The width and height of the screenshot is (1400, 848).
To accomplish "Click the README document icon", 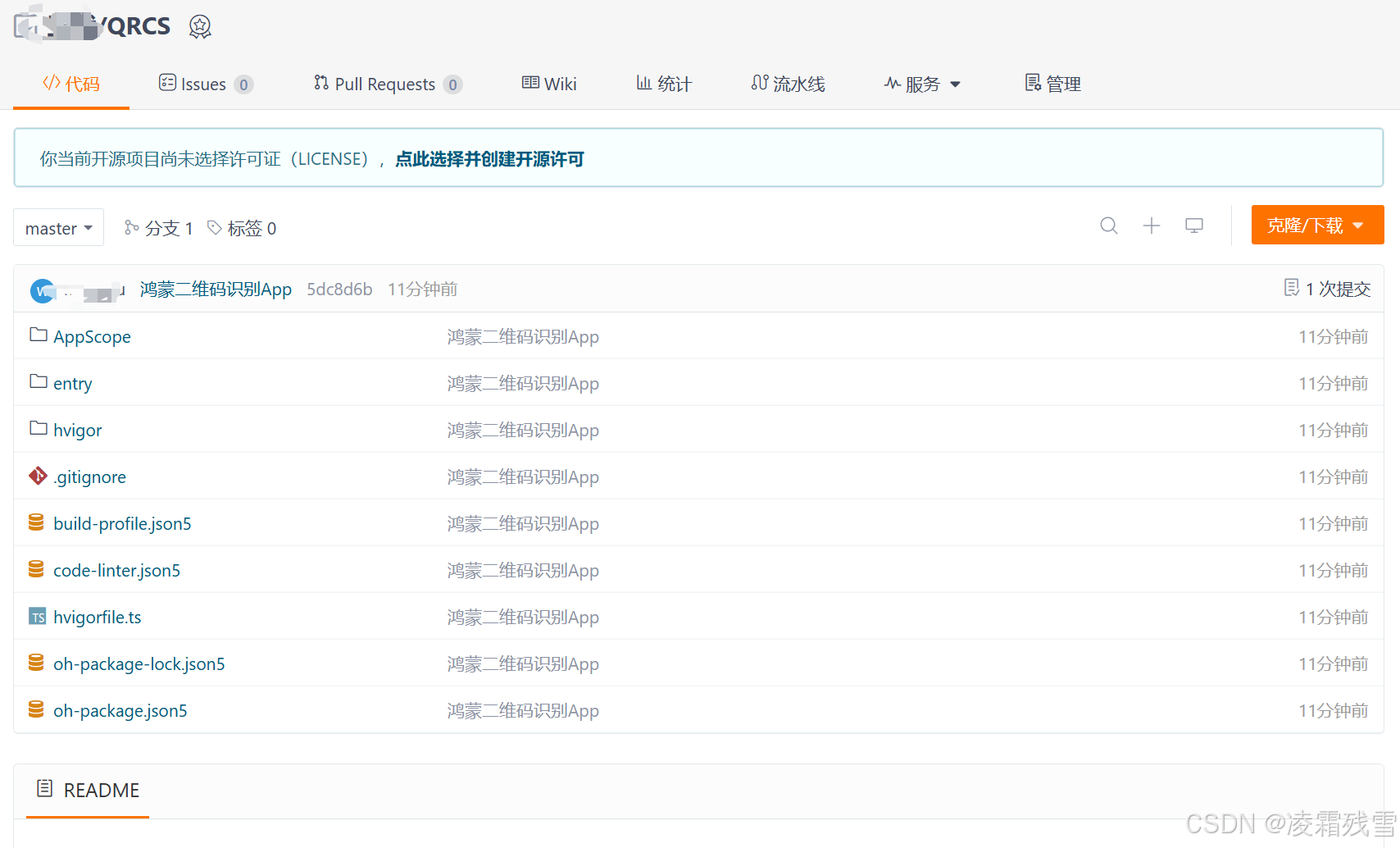I will pos(45,789).
